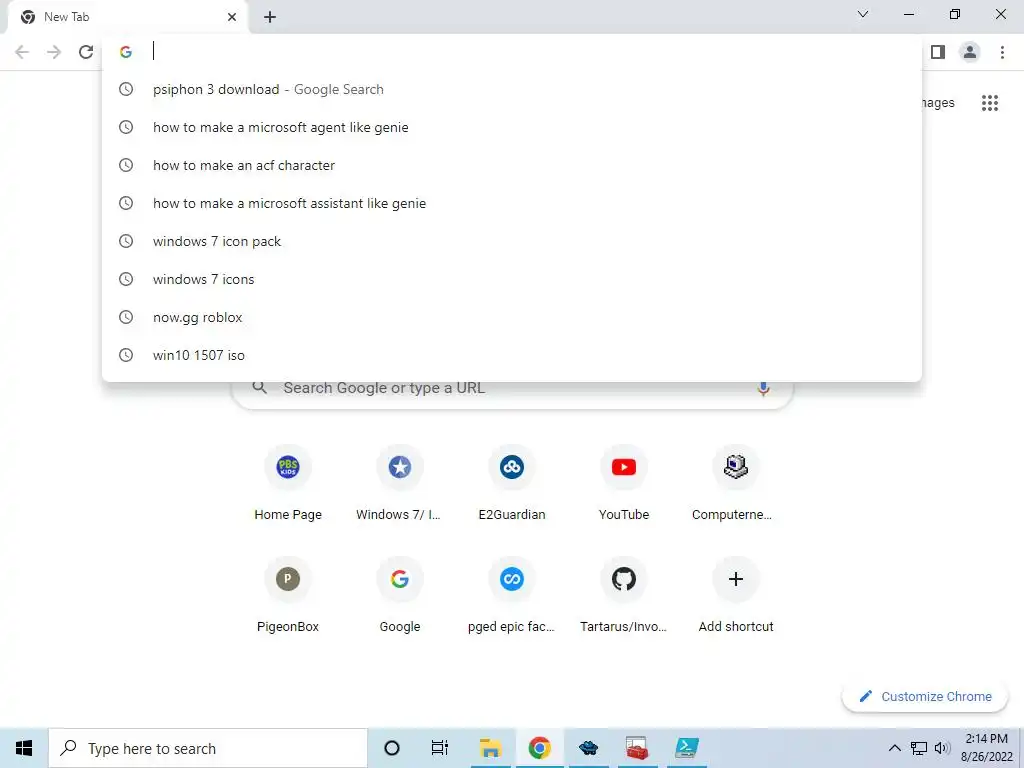
Task: Open PowerShell from the taskbar
Action: pos(686,748)
